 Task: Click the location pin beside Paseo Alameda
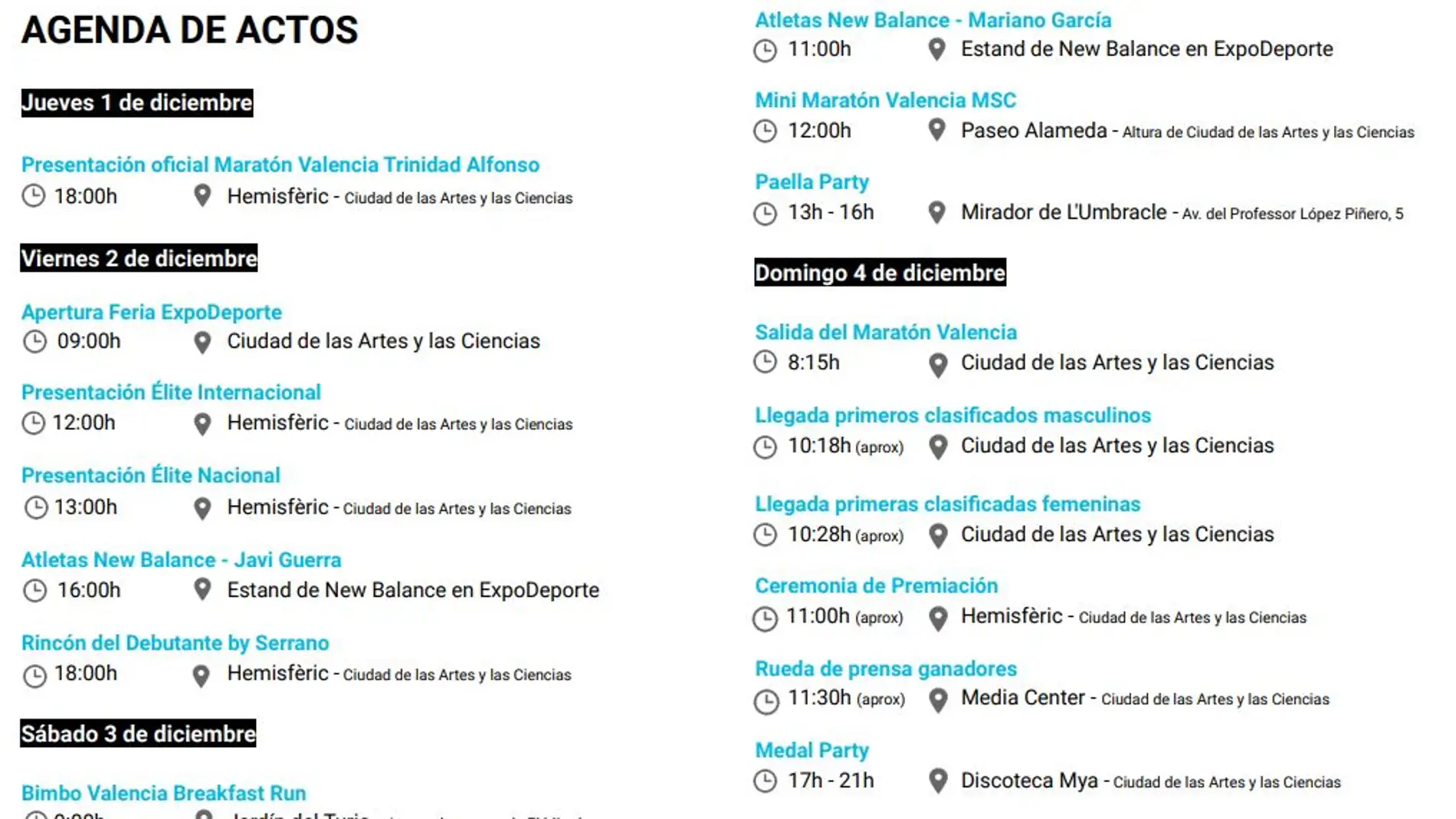(x=936, y=129)
